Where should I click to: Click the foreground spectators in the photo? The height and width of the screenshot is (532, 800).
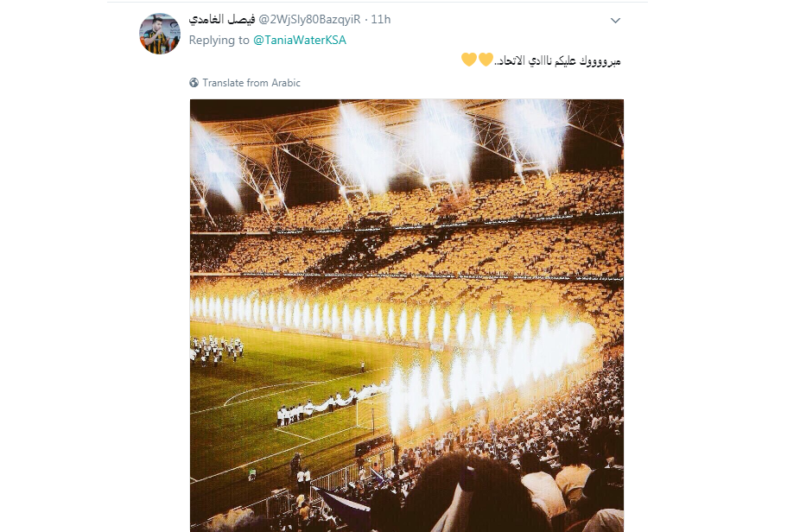[x=490, y=490]
